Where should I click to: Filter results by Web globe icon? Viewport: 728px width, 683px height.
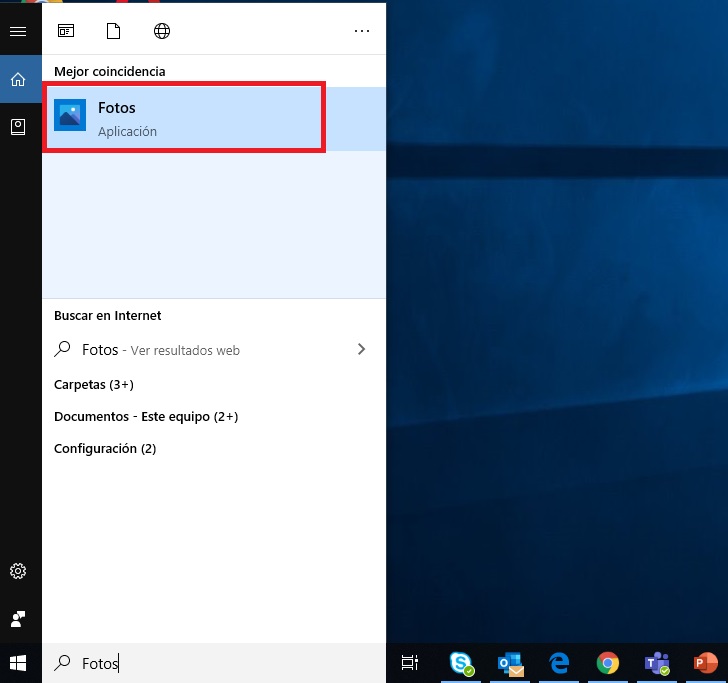[x=162, y=31]
